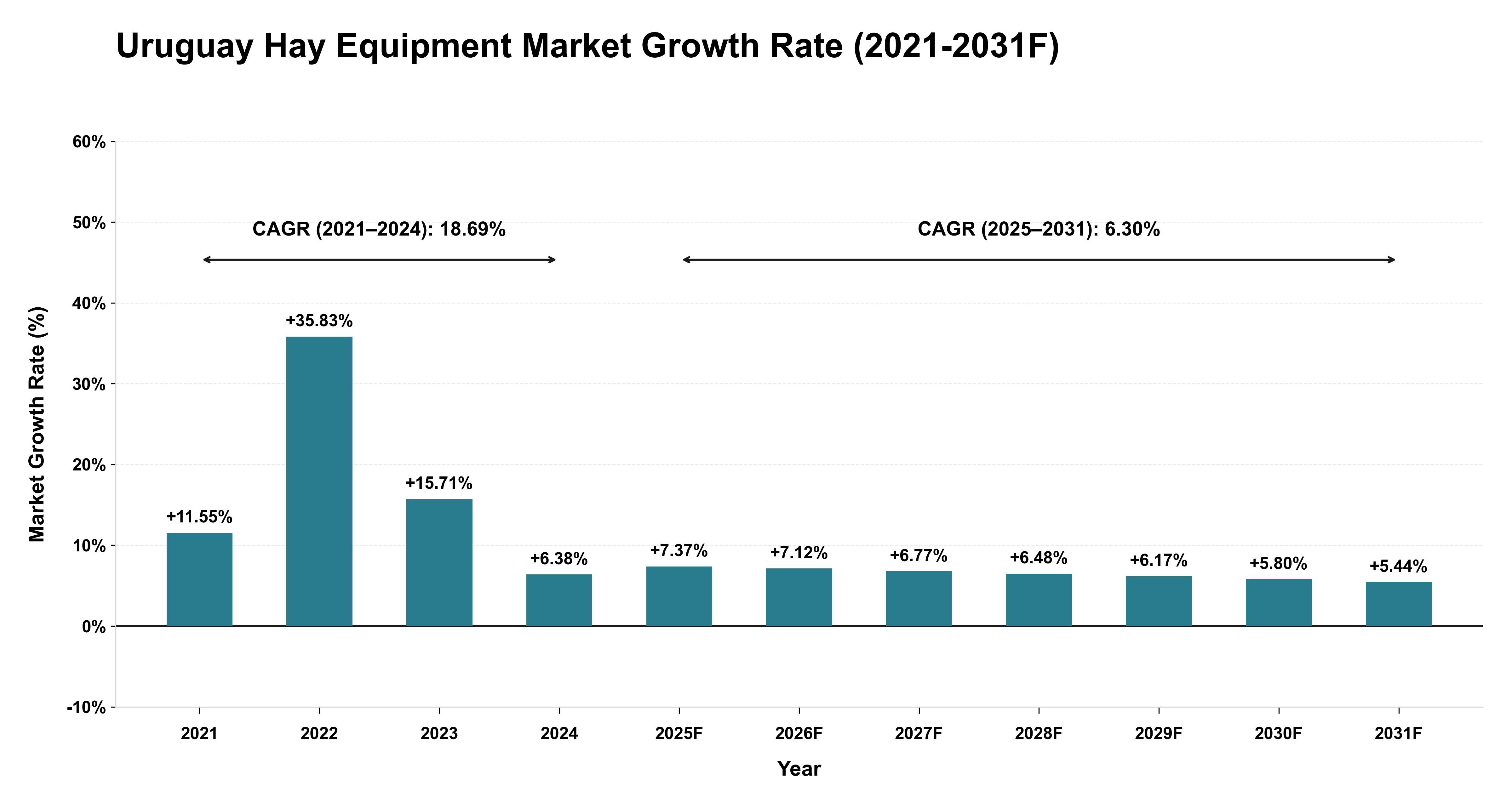Click the +5.44% value label
1512x803 pixels.
[1399, 567]
